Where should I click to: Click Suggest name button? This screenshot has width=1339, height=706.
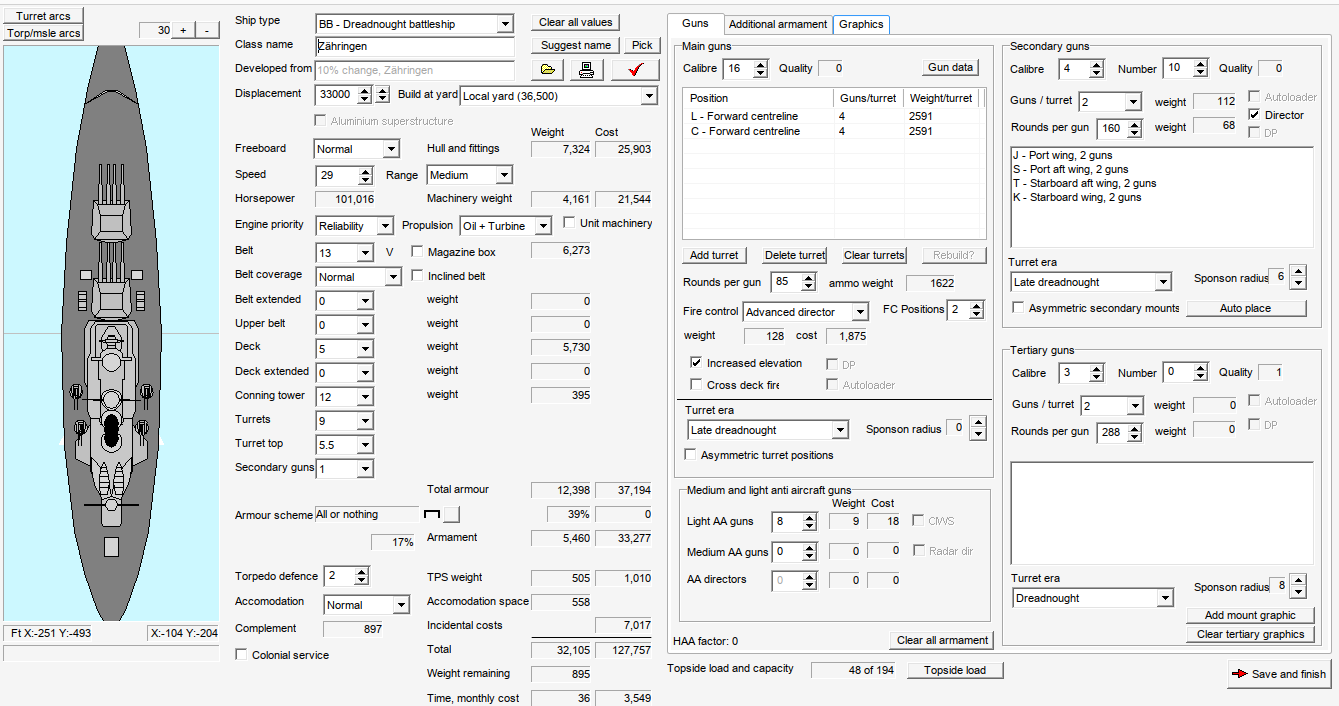click(x=576, y=45)
